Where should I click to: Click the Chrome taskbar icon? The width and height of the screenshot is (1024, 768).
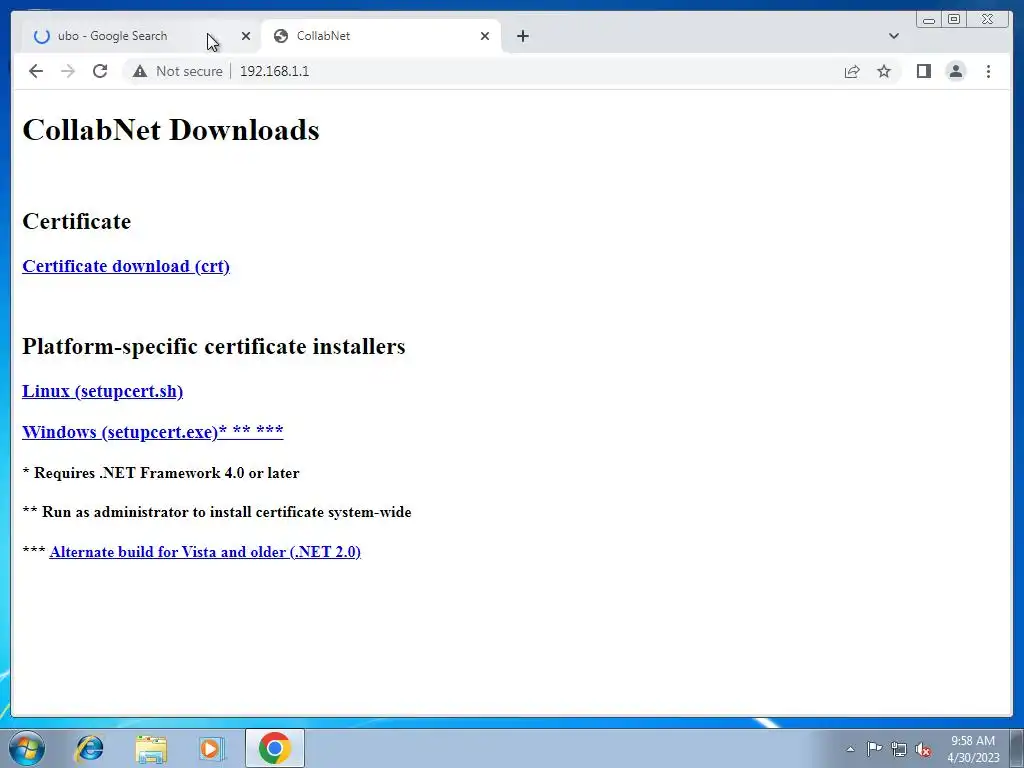pos(274,748)
